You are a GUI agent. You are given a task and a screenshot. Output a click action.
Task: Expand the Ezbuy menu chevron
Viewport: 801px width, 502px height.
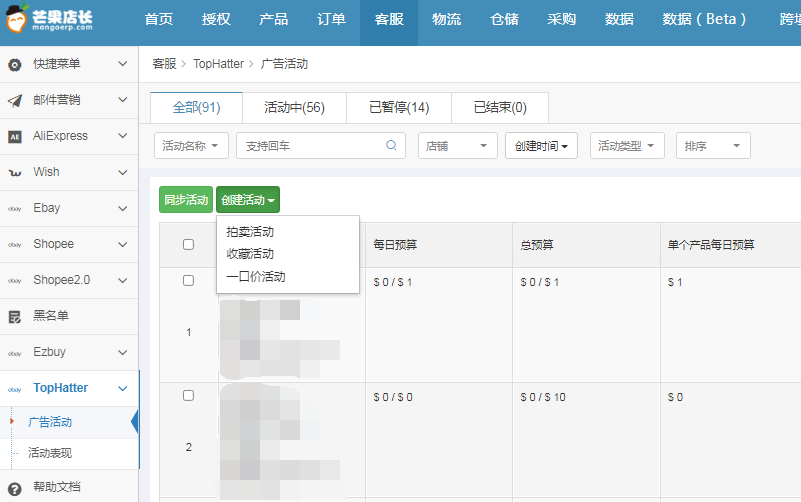123,352
